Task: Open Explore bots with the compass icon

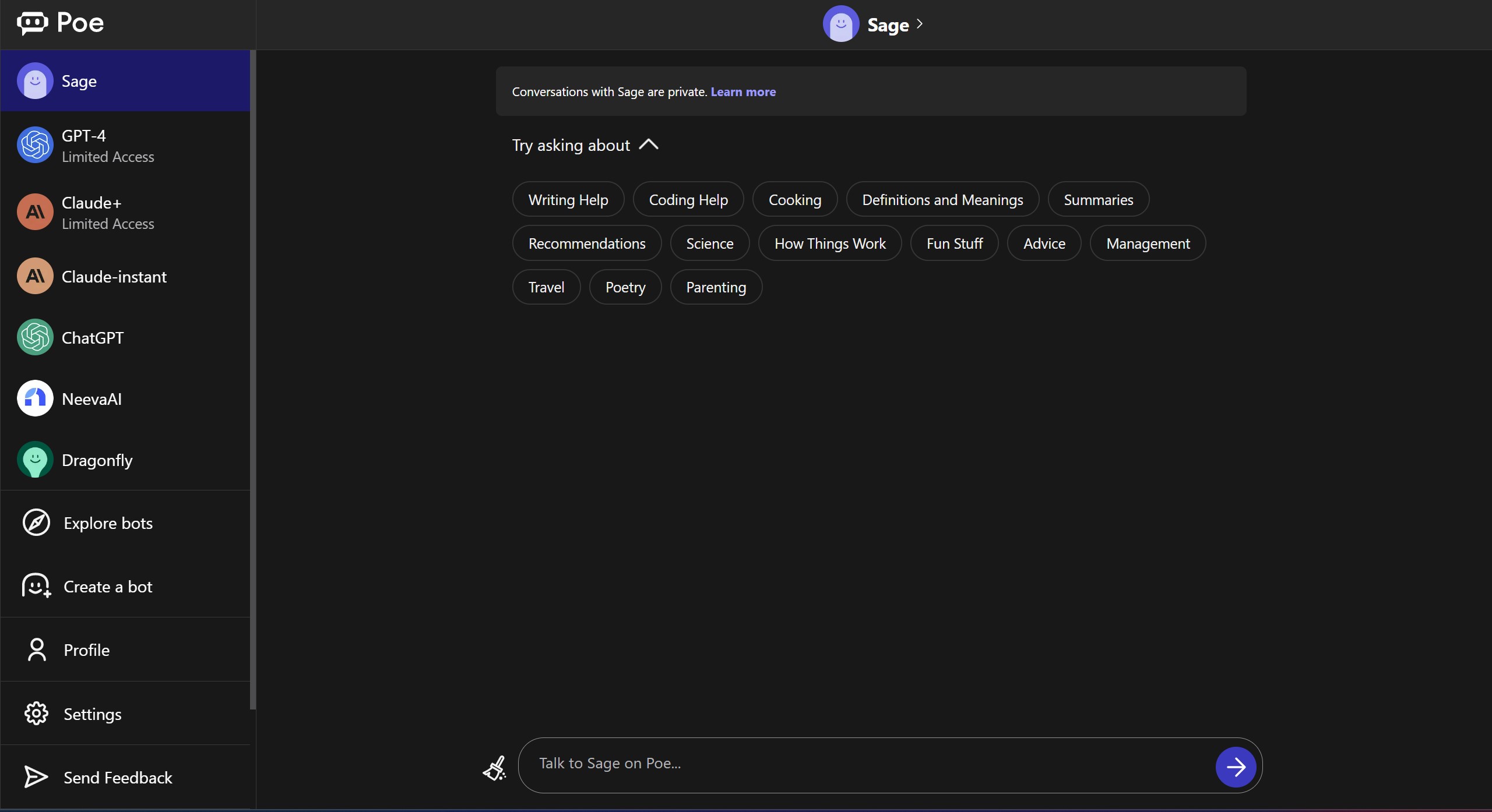Action: coord(35,522)
